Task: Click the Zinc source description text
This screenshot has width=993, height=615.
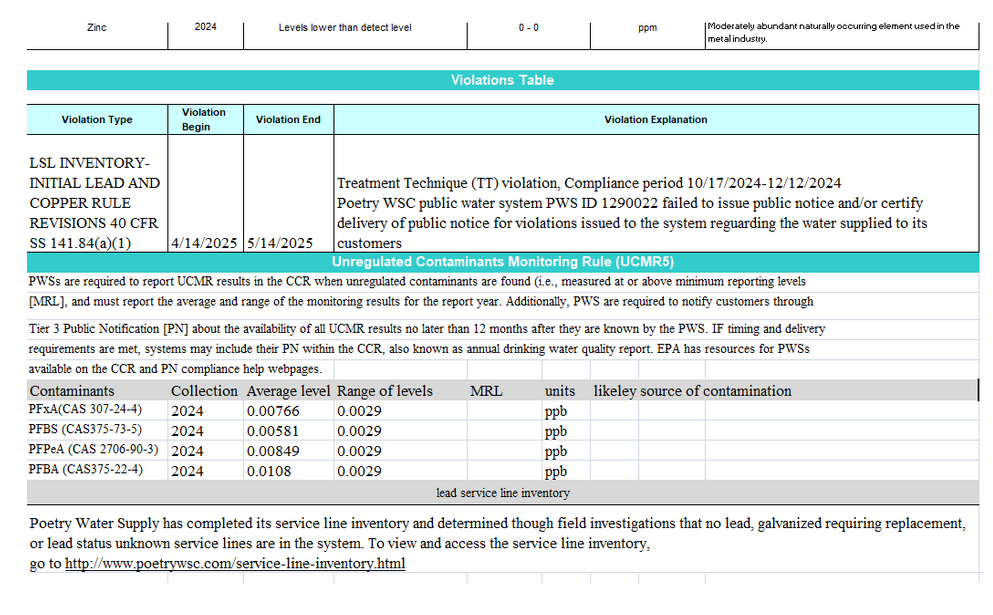Action: [x=833, y=32]
